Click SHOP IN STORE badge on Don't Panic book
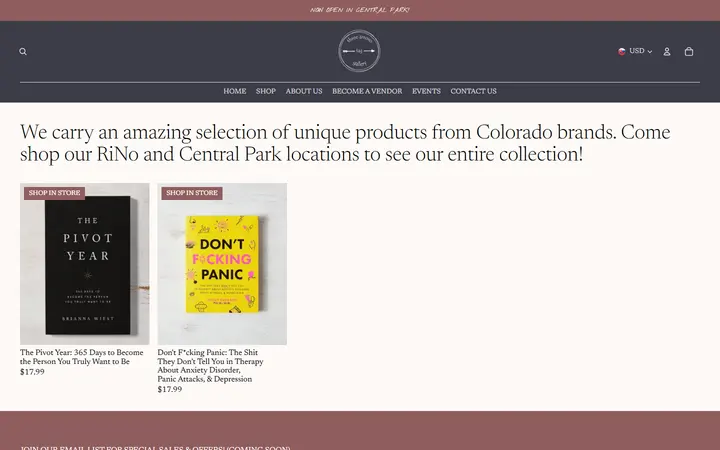Image resolution: width=720 pixels, height=450 pixels. coord(192,193)
